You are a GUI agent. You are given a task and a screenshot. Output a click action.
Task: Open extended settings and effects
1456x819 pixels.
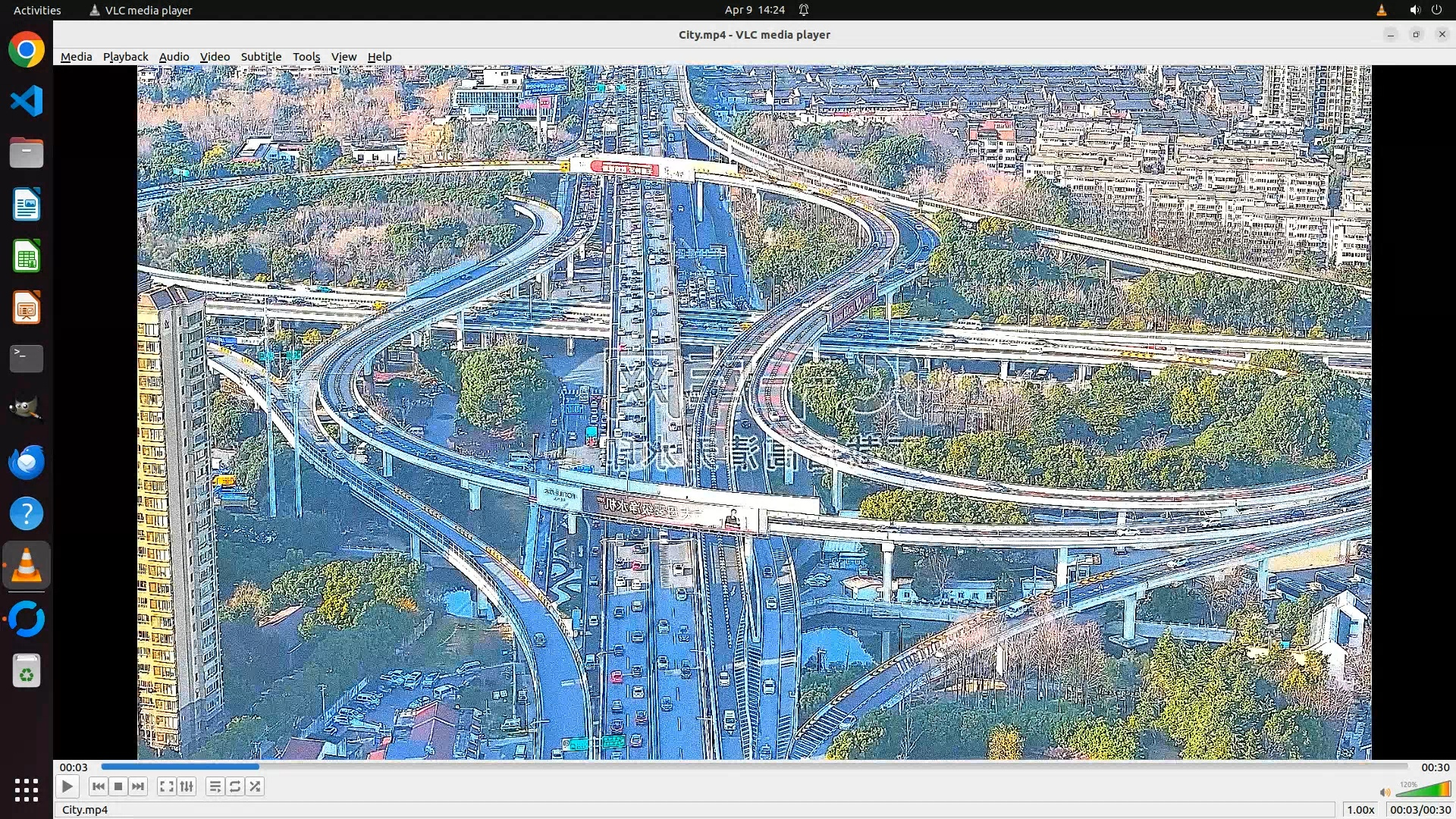click(x=187, y=786)
